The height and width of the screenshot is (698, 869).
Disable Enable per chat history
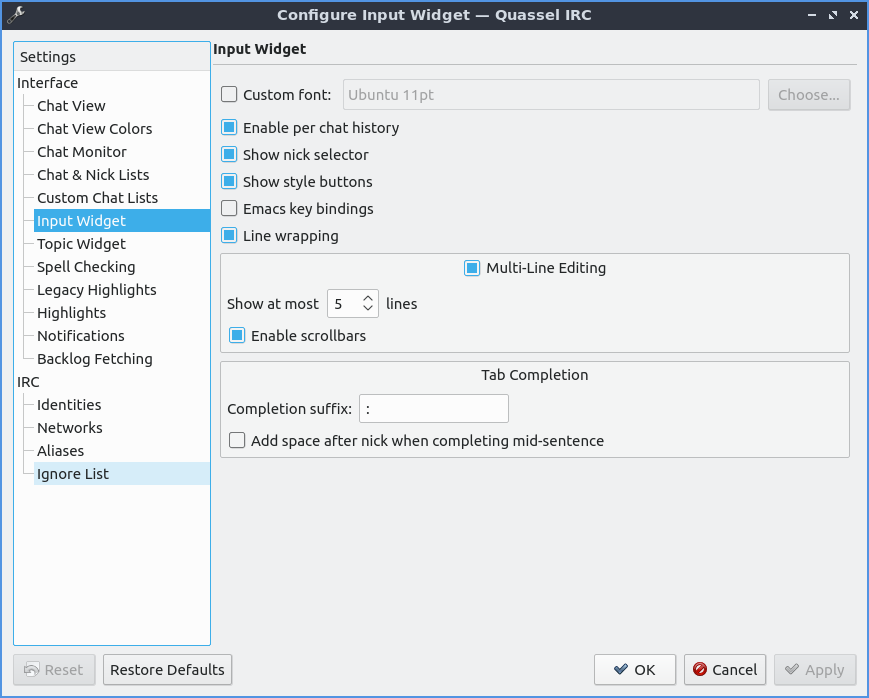(x=229, y=128)
